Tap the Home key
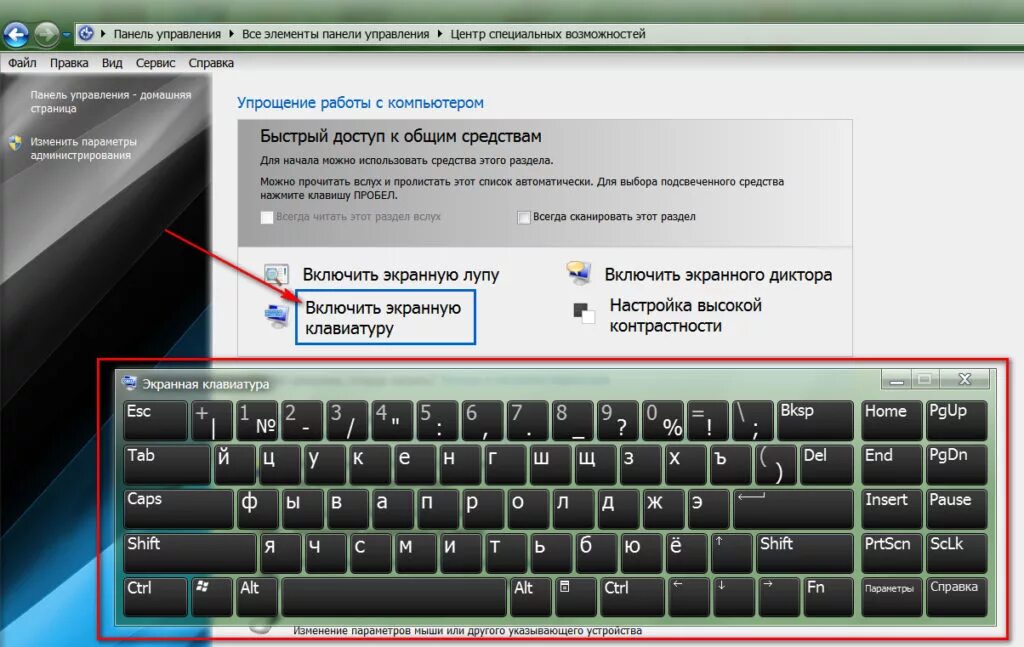 [x=891, y=420]
